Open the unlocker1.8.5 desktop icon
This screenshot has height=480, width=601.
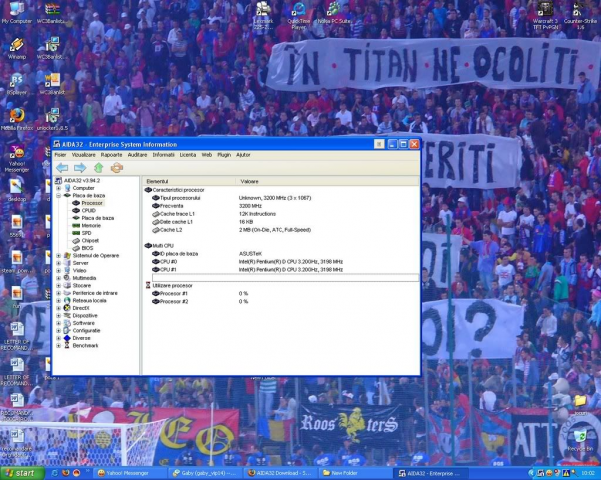pyautogui.click(x=52, y=119)
